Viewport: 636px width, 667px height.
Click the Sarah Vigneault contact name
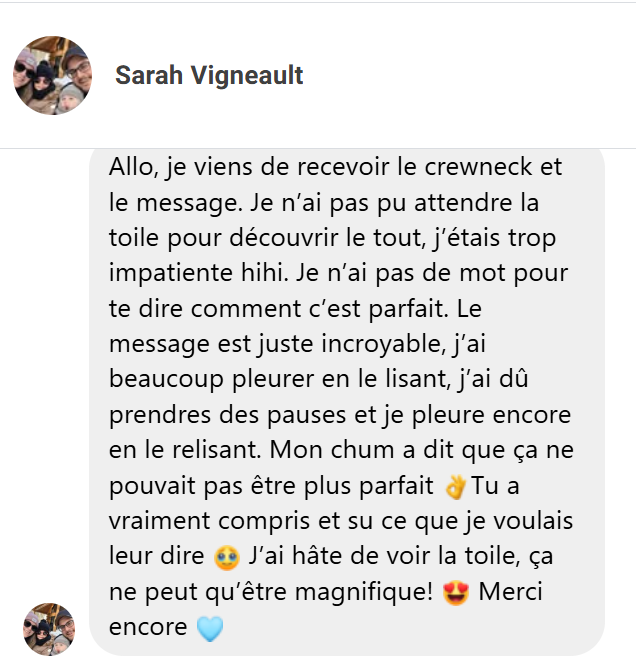coord(209,75)
